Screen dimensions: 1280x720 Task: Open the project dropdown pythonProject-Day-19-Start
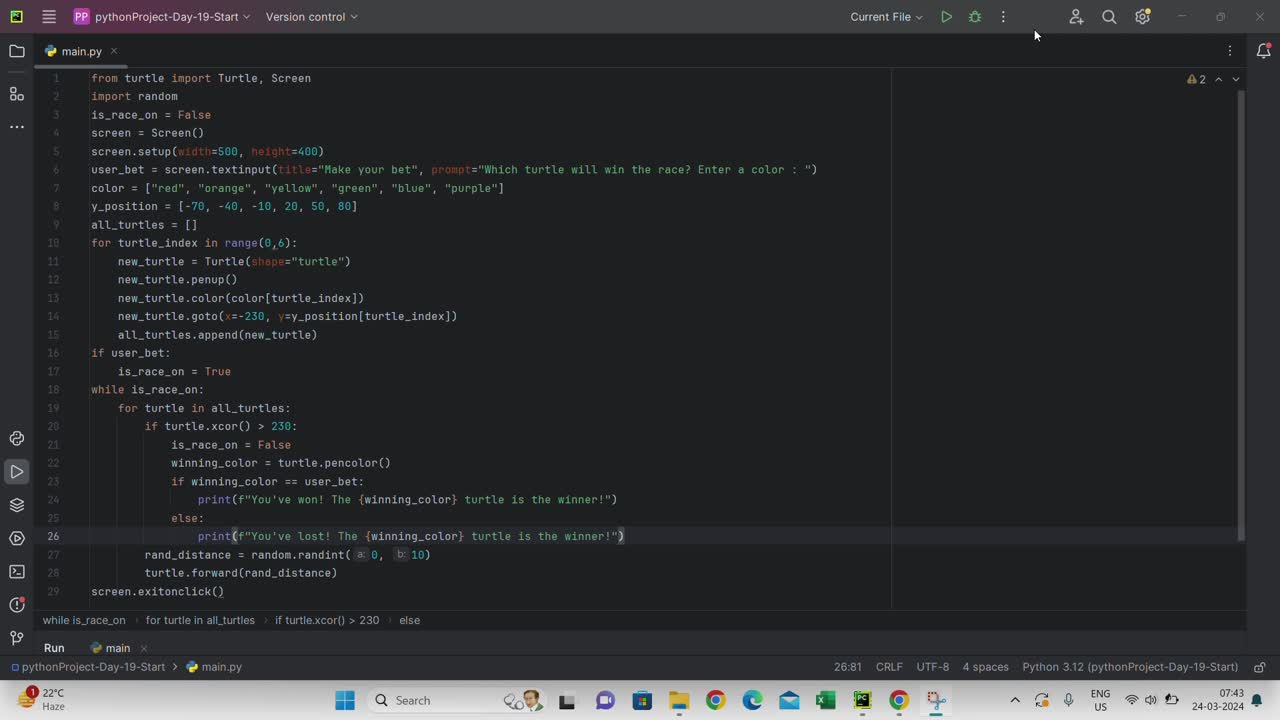pyautogui.click(x=162, y=17)
